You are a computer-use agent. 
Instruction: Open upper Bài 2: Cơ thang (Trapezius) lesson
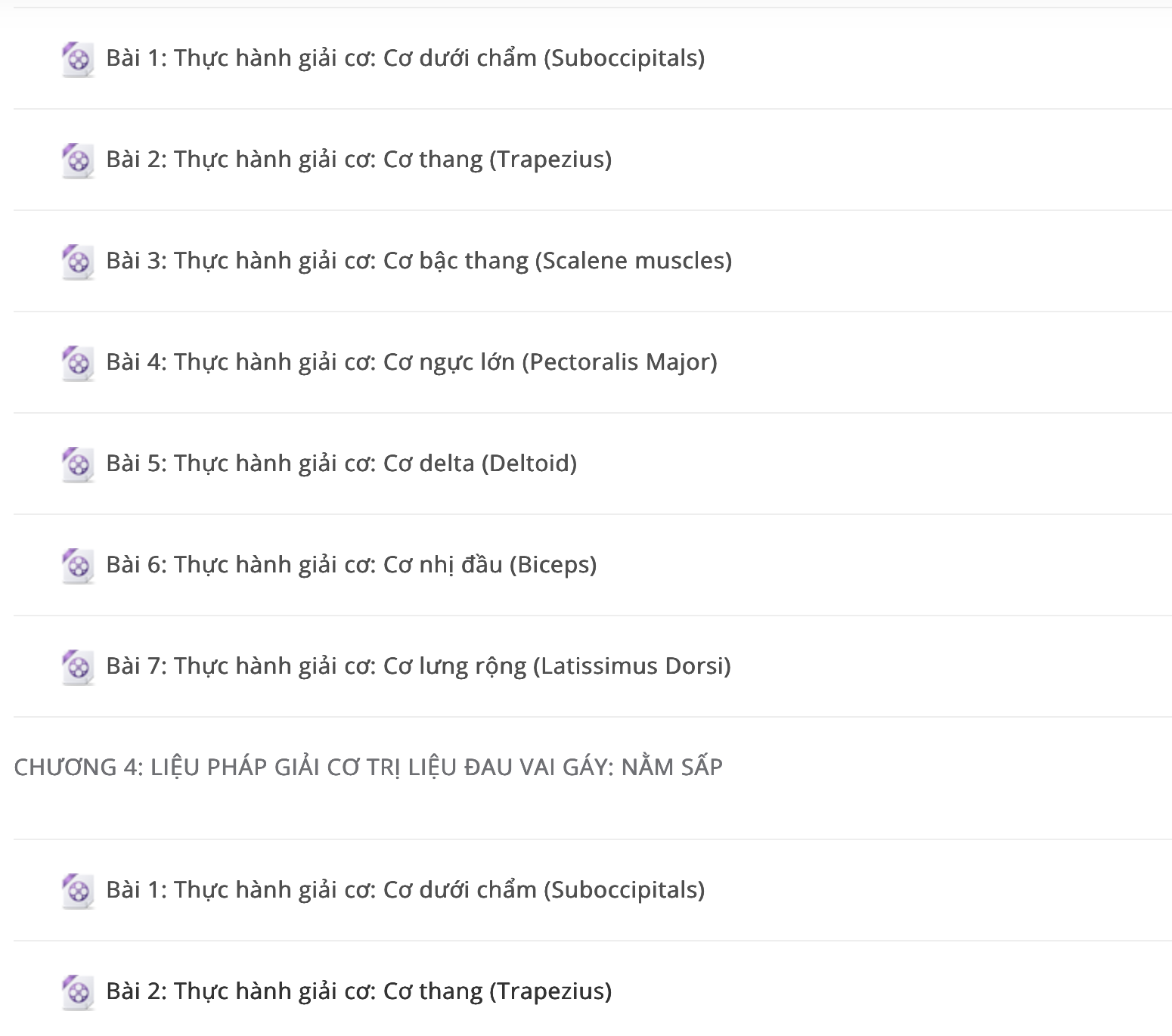(x=359, y=160)
